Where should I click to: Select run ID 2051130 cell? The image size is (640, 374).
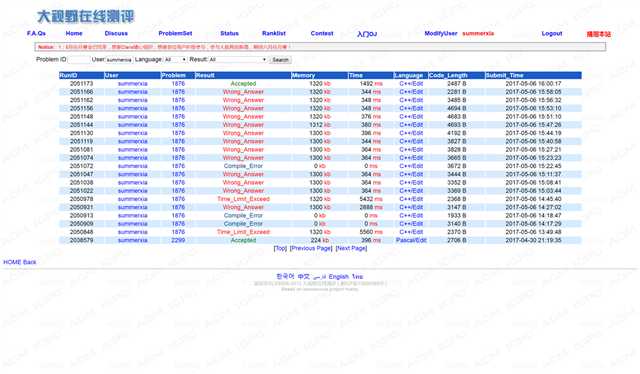81,133
